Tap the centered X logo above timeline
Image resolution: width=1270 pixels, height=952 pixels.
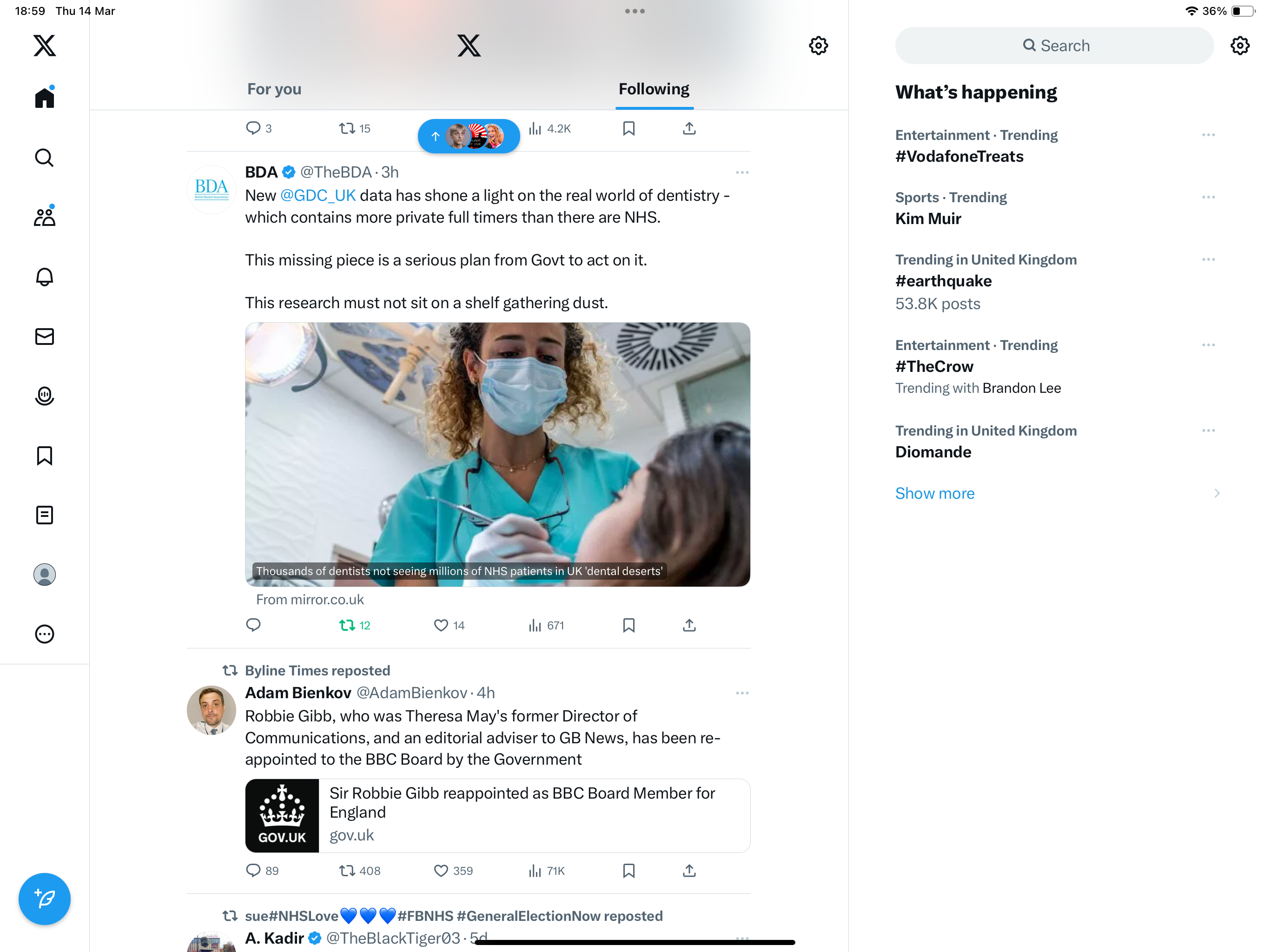[469, 46]
